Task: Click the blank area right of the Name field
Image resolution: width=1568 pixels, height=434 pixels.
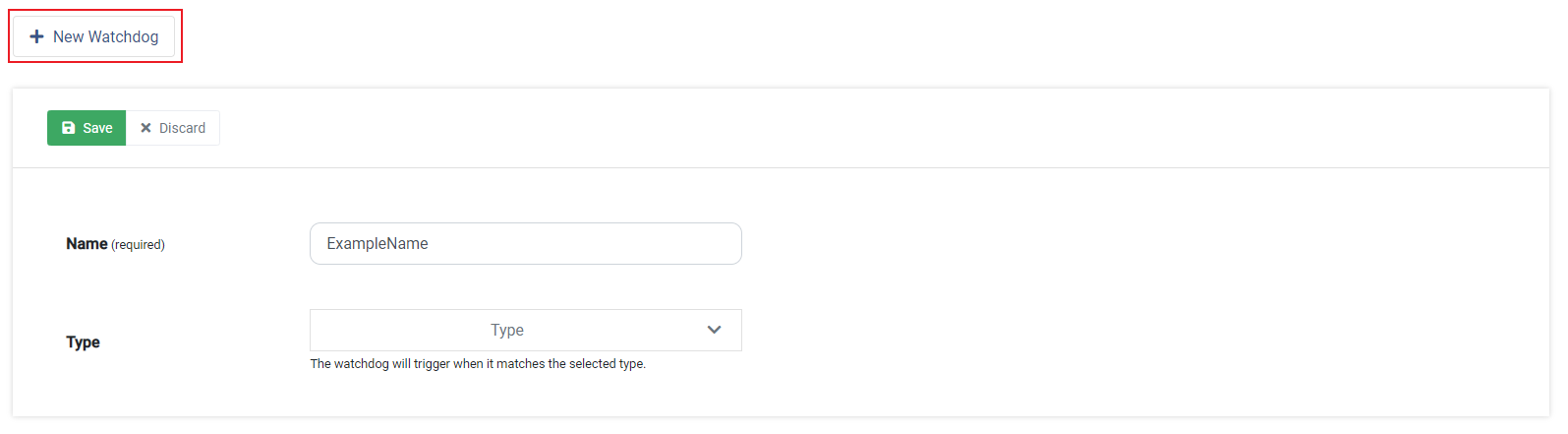Action: pyautogui.click(x=1140, y=243)
